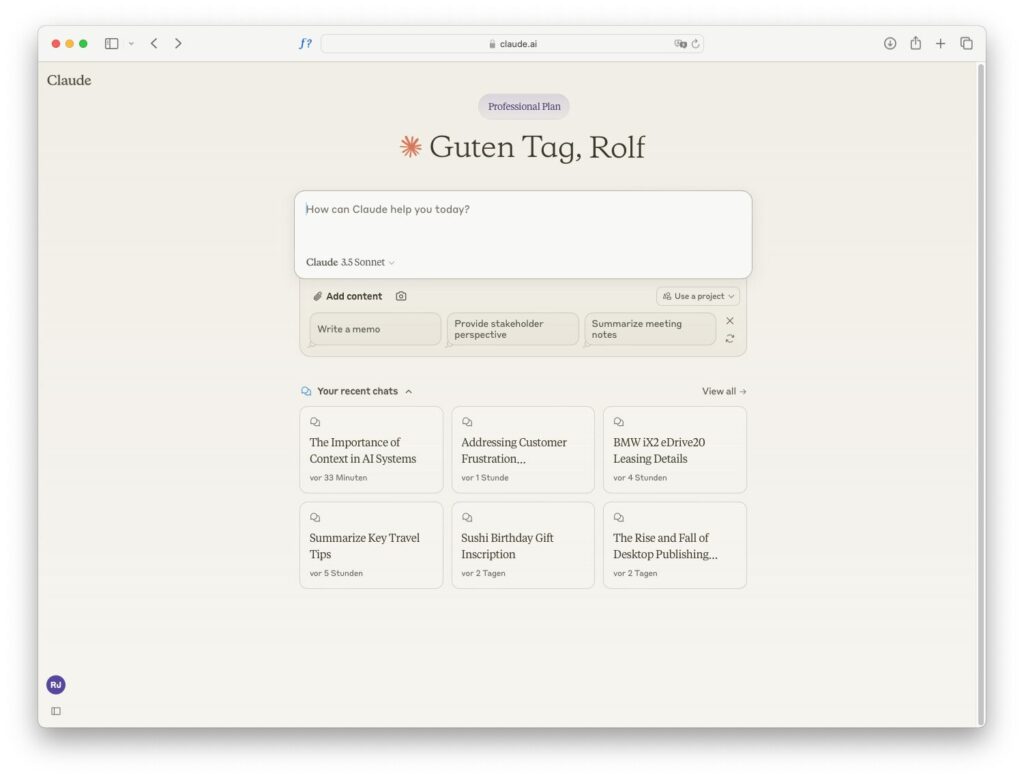Show the tab overview icon in Safari
This screenshot has width=1024, height=778.
967,43
